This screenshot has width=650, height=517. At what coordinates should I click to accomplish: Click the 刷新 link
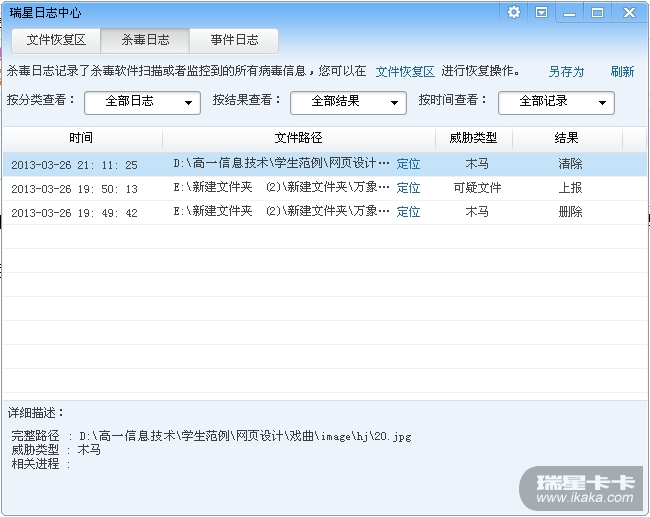pyautogui.click(x=622, y=72)
